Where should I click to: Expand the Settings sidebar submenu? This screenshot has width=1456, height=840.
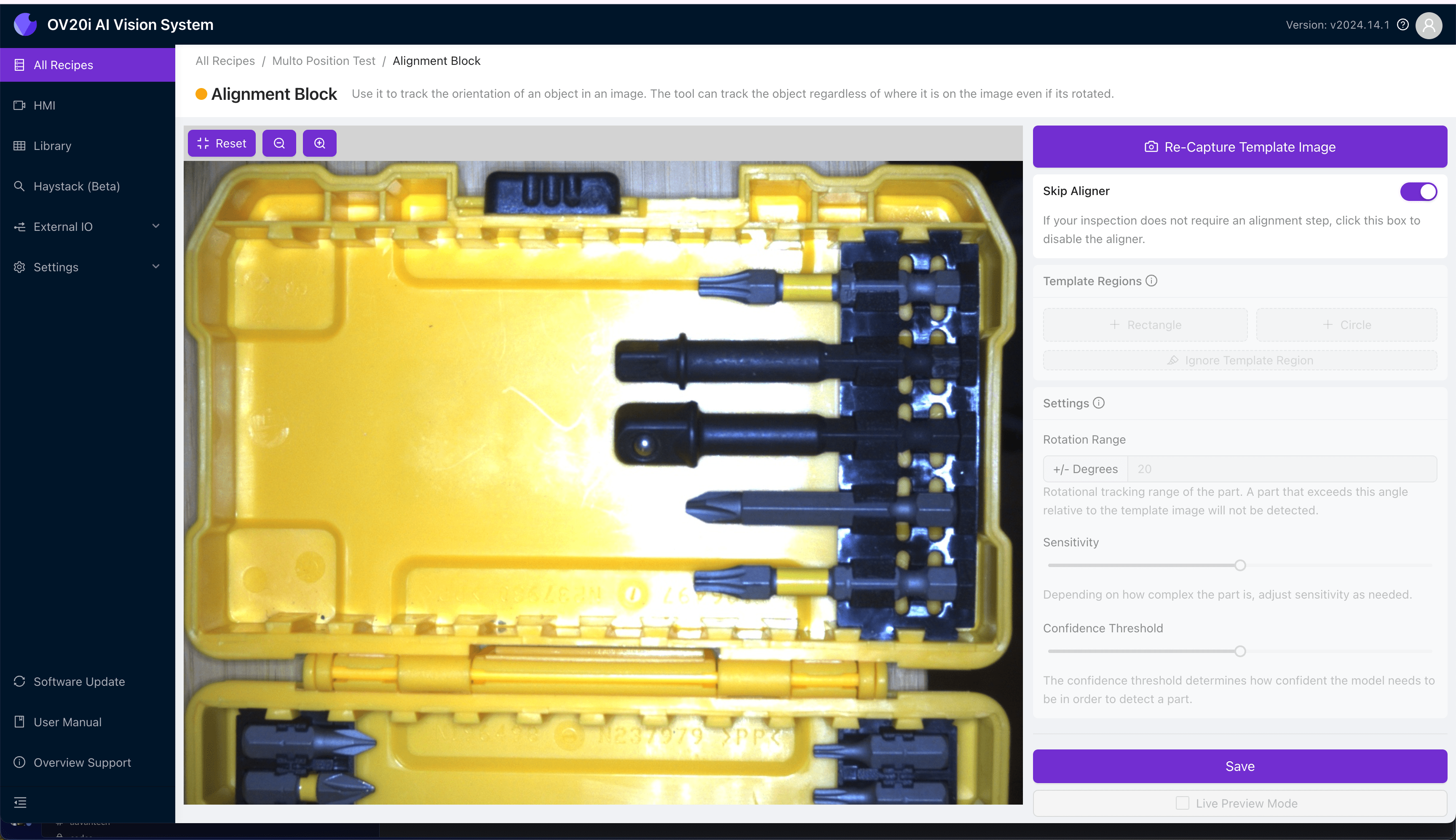(86, 267)
